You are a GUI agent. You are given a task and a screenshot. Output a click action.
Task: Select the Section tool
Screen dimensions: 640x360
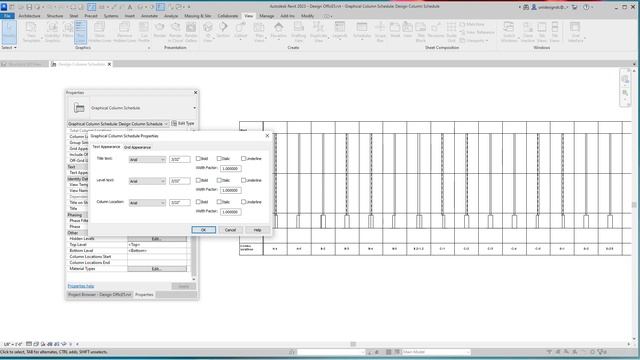[x=223, y=29]
